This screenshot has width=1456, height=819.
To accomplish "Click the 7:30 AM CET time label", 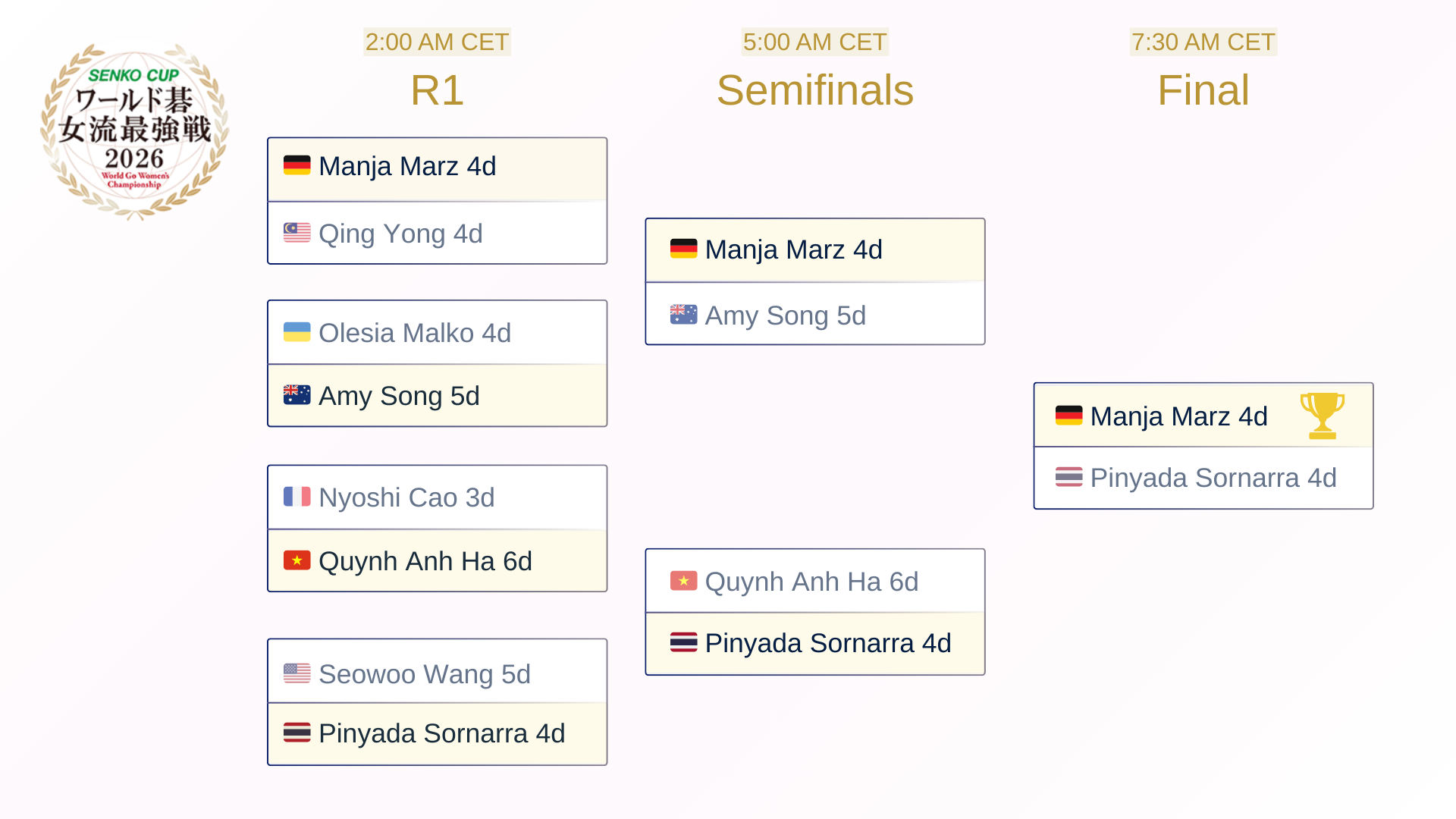I will click(x=1203, y=42).
